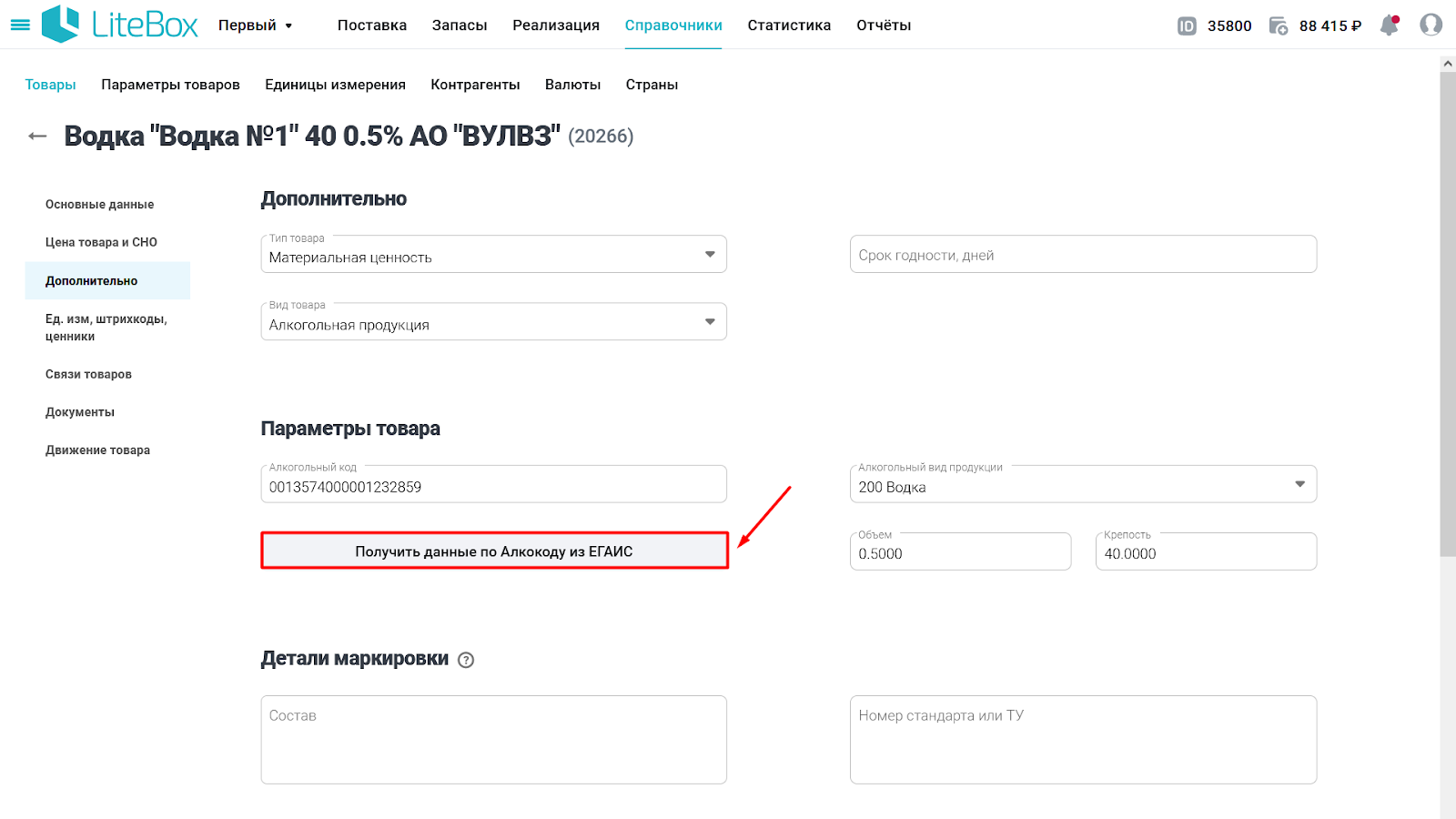Click the 35800 ID number
Viewport: 1456px width, 819px height.
(1229, 26)
